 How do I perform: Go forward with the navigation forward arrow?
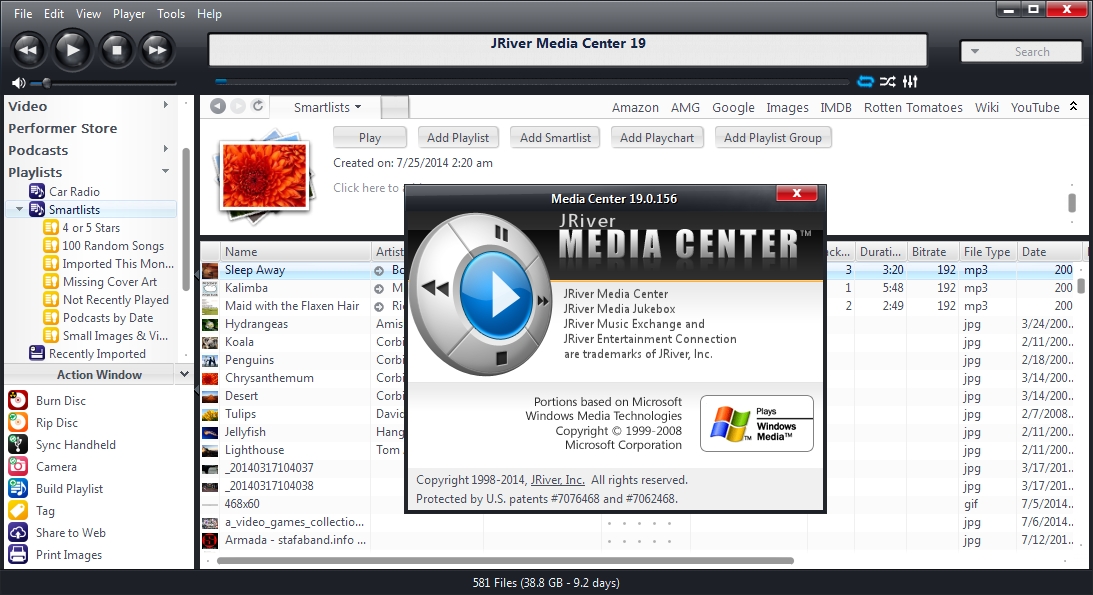(238, 106)
